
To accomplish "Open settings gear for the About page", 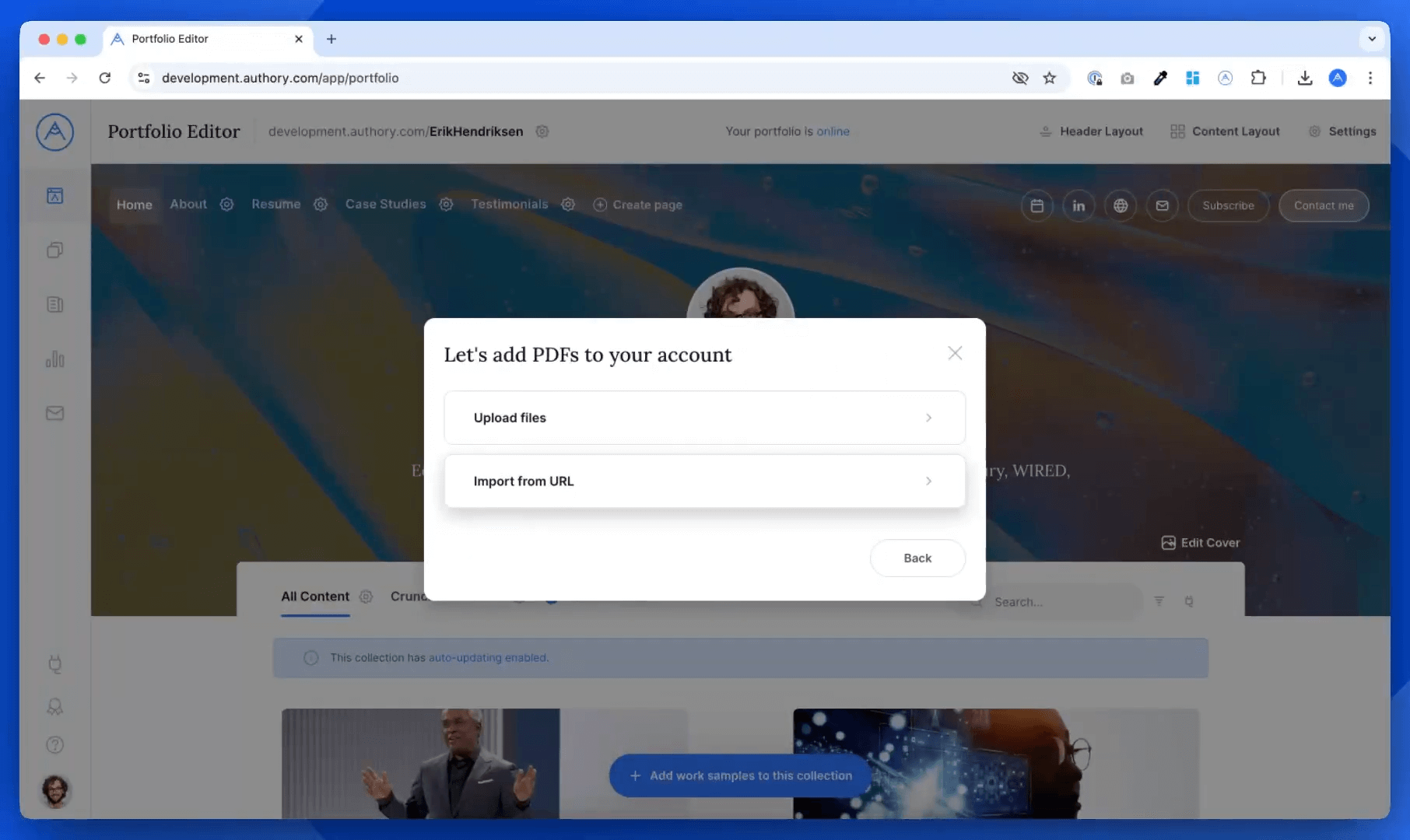I will (x=226, y=205).
